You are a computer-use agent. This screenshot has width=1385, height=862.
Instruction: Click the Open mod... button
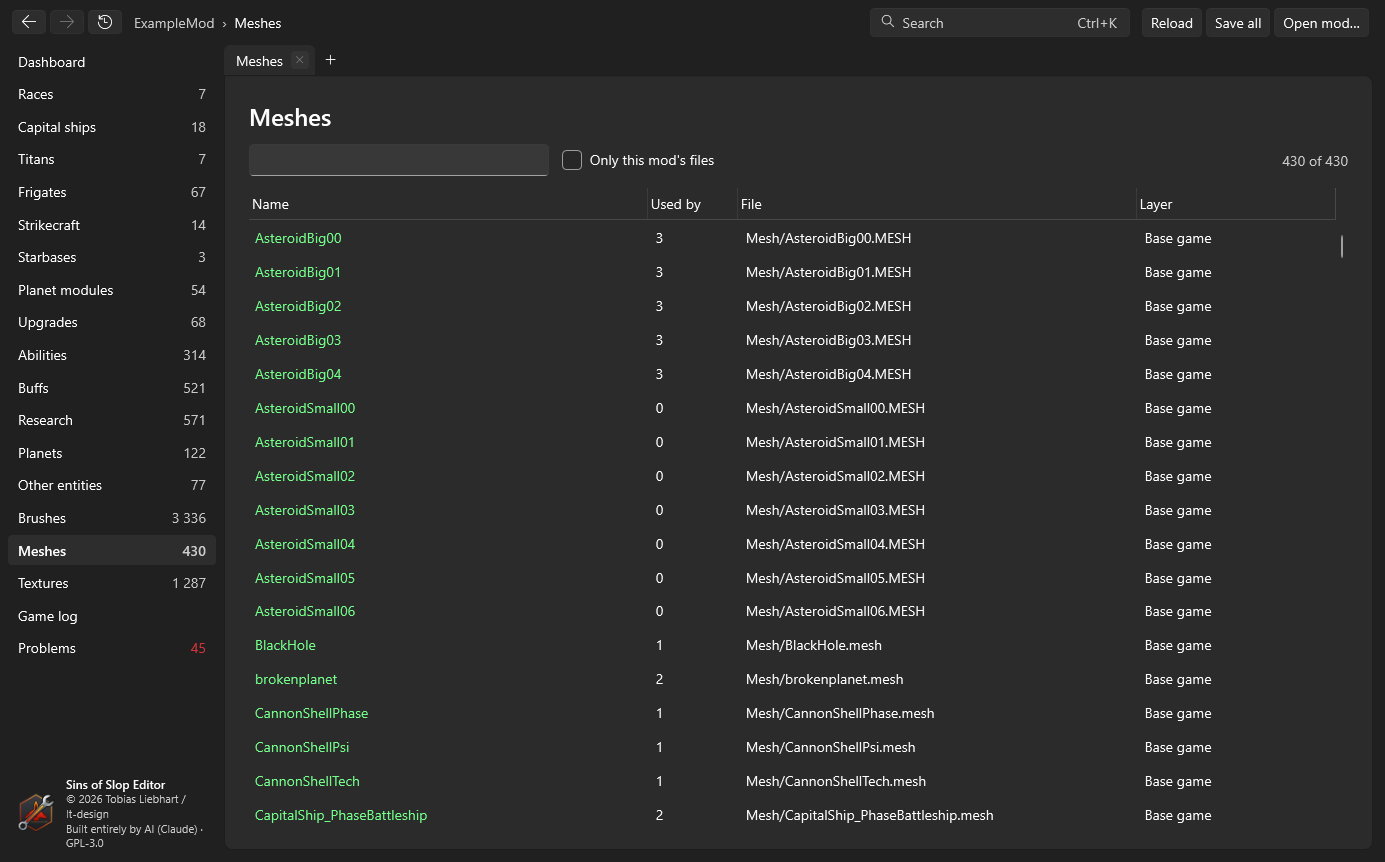coord(1321,23)
